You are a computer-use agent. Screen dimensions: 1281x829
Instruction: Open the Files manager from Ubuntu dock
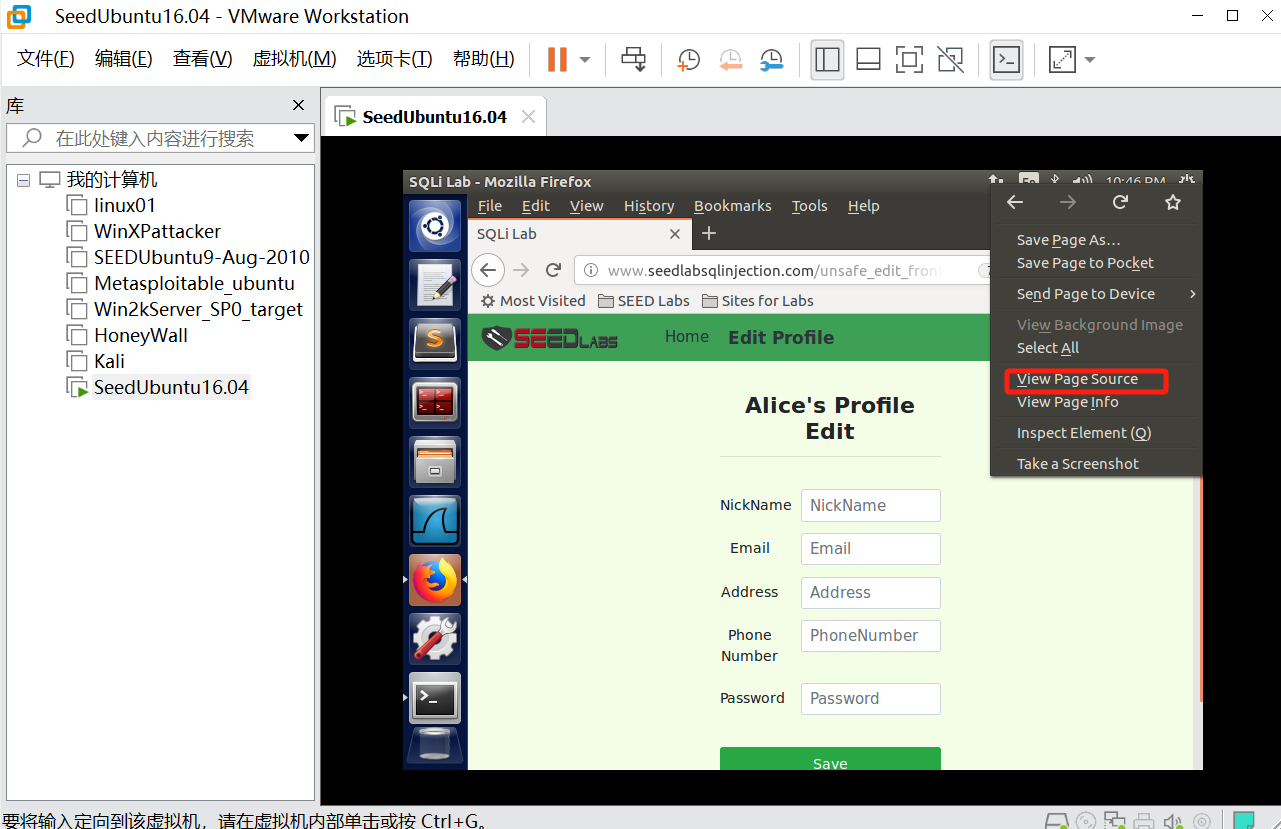tap(434, 462)
